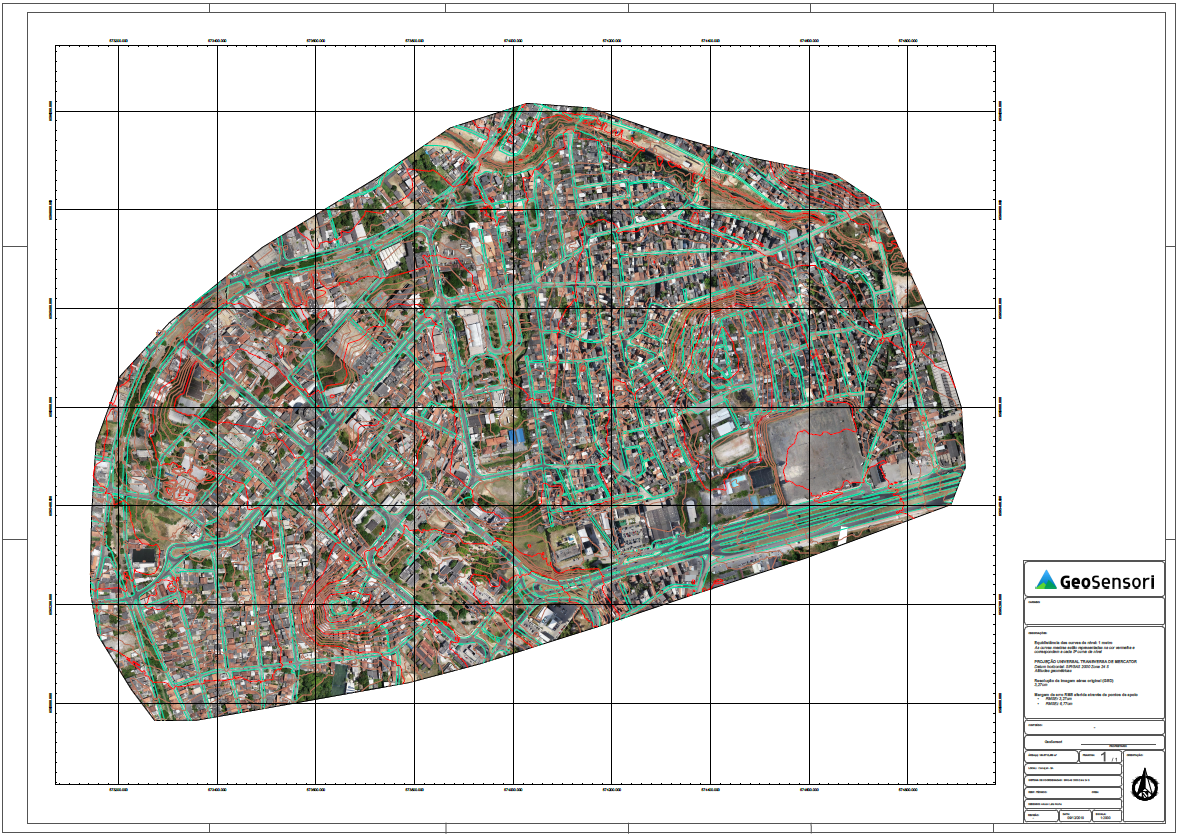Click the GeoSensori company name text

(1107, 580)
